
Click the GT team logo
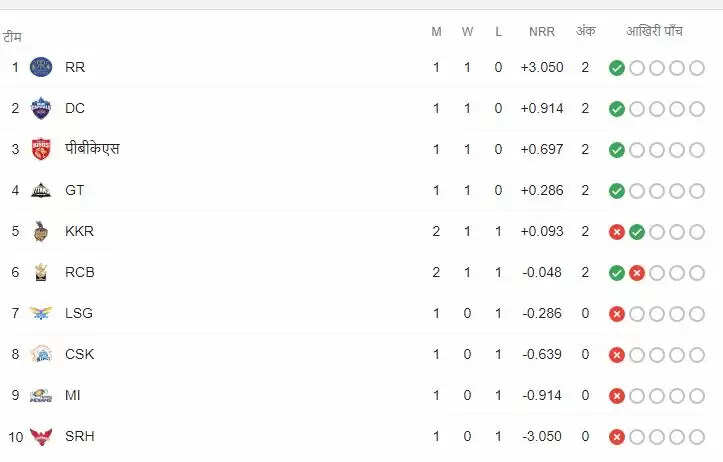pos(41,190)
